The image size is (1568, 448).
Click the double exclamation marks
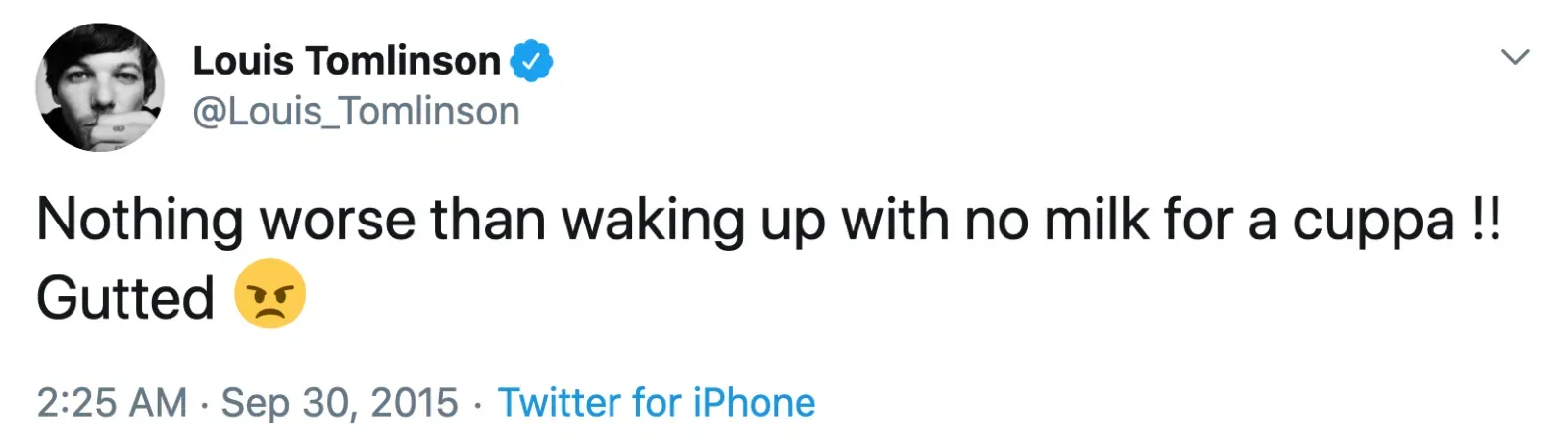point(1486,219)
